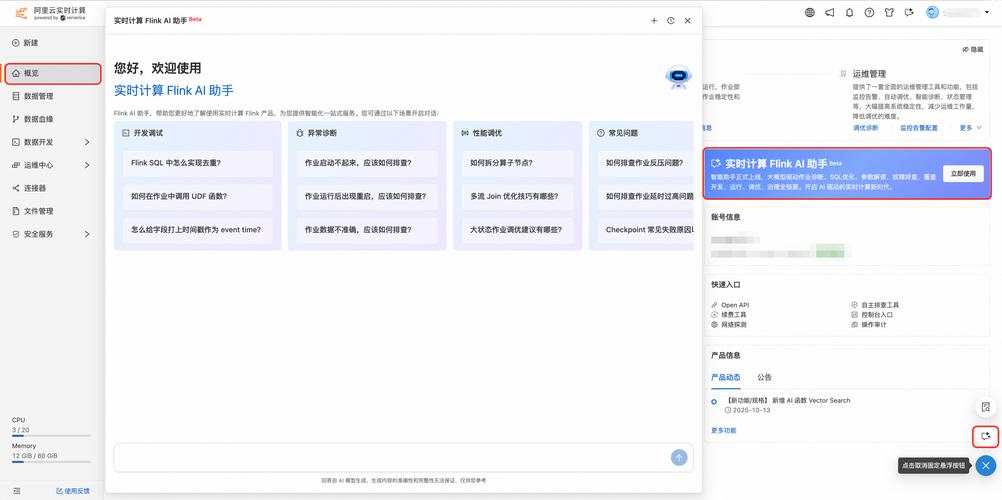1002x500 pixels.
Task: Click the AI assistant robot mascot
Action: tap(678, 77)
